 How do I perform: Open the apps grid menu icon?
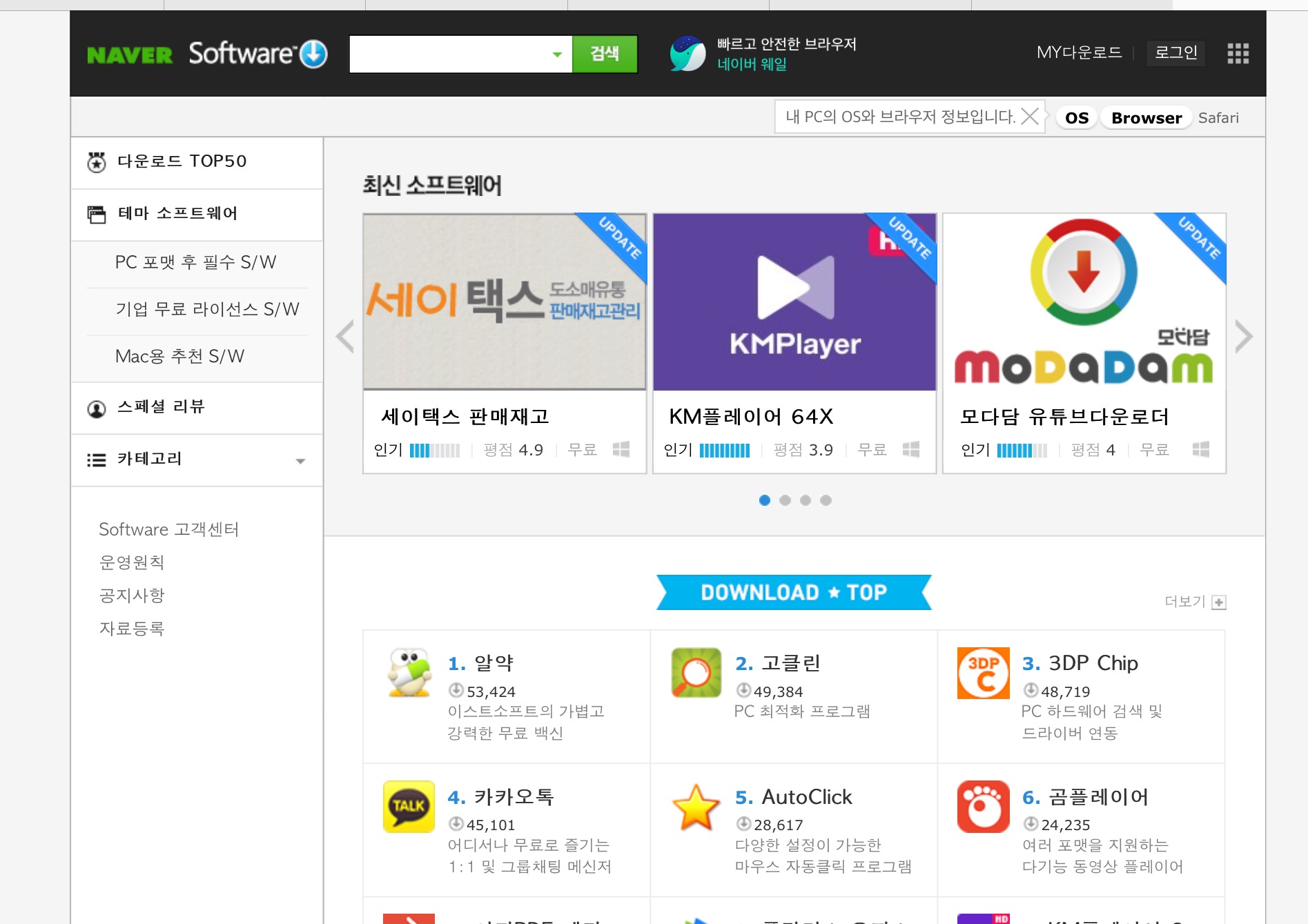tap(1238, 53)
